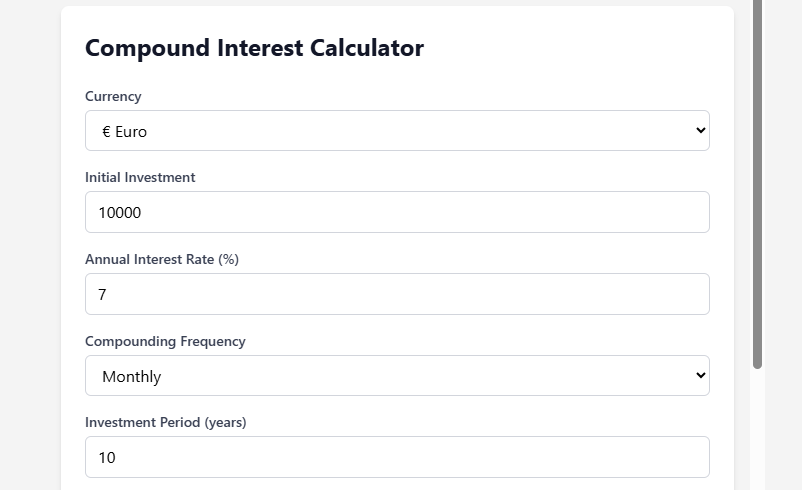
Task: Click the "Initial Investment" label text
Action: (140, 178)
